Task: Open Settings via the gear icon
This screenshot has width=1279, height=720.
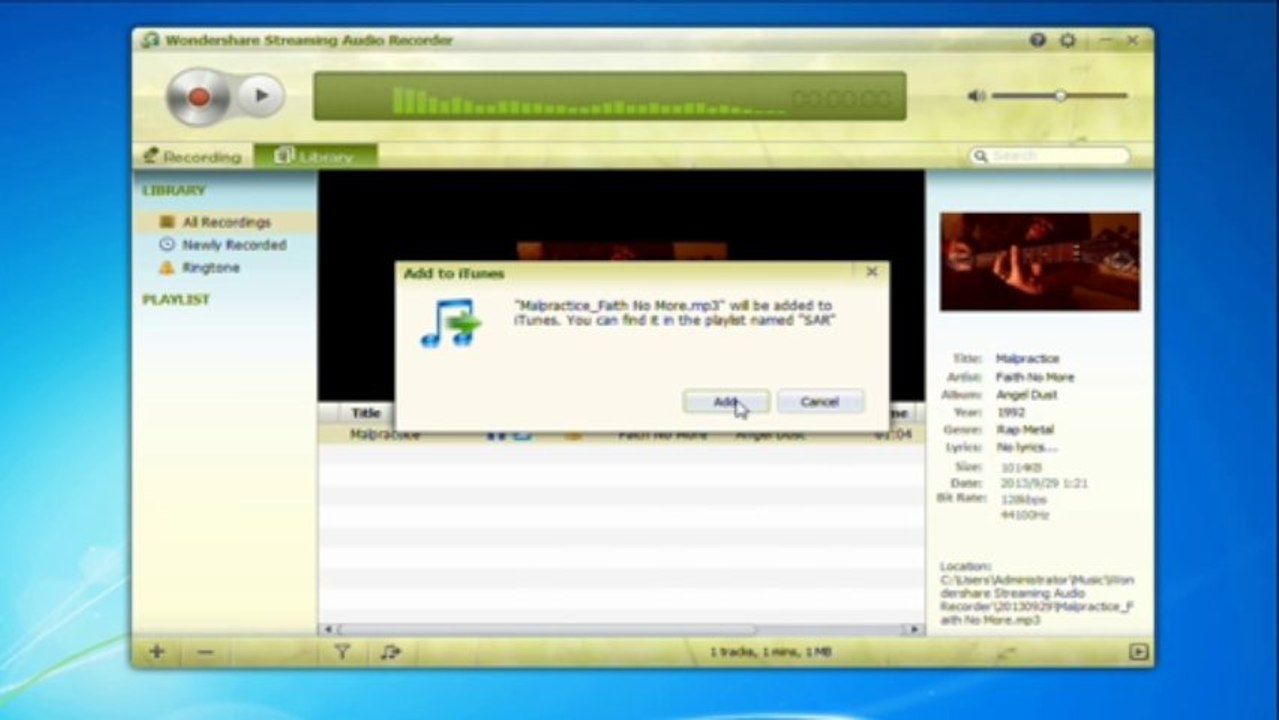Action: click(1068, 40)
